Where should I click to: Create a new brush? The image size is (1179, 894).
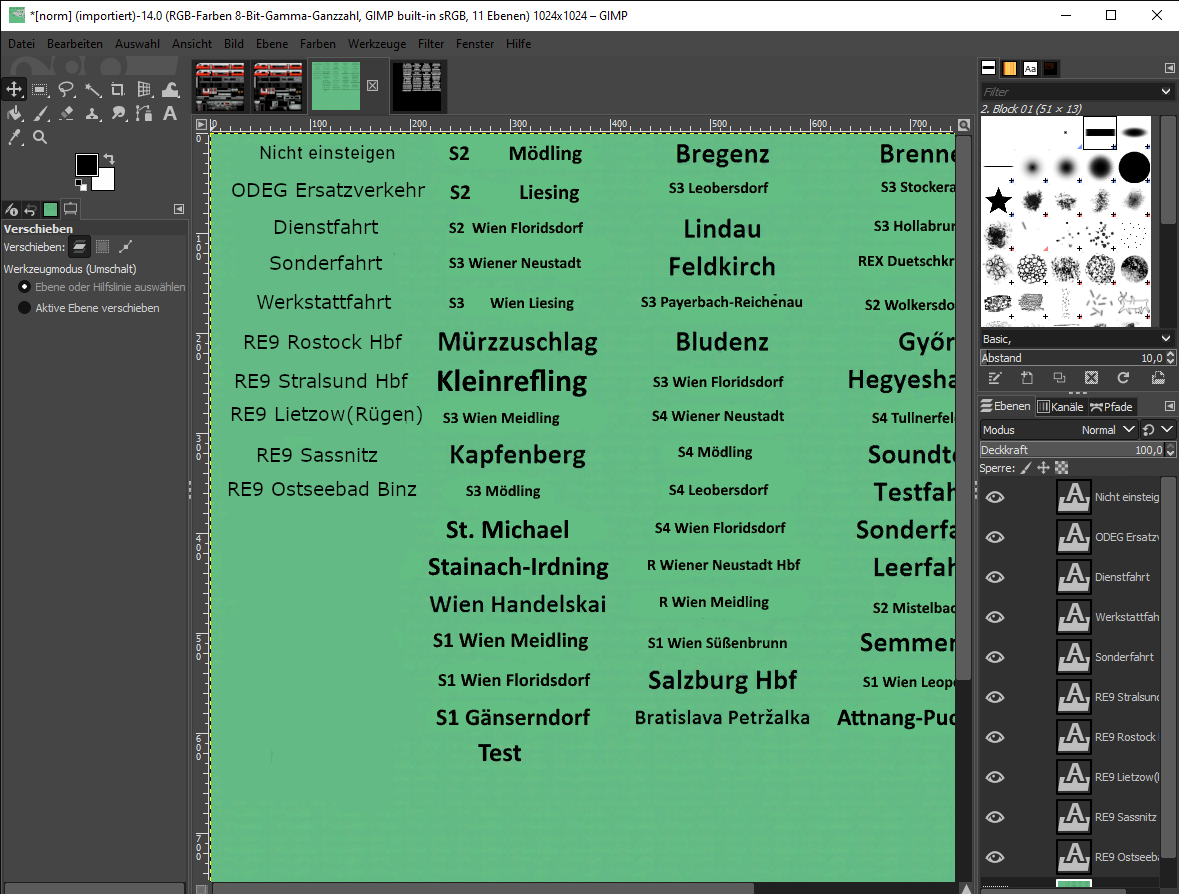[1027, 378]
